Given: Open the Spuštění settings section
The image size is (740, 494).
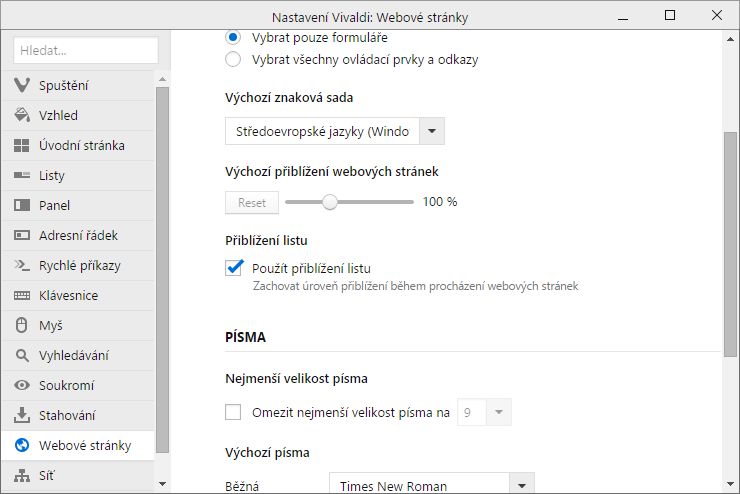Looking at the screenshot, I should (78, 85).
